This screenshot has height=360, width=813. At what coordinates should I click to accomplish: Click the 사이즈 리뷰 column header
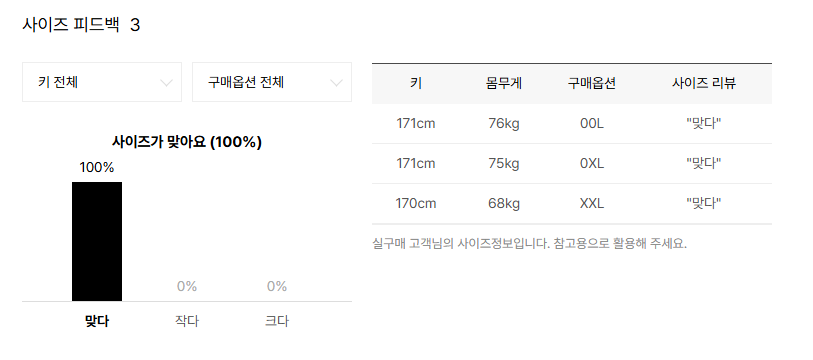tap(704, 83)
